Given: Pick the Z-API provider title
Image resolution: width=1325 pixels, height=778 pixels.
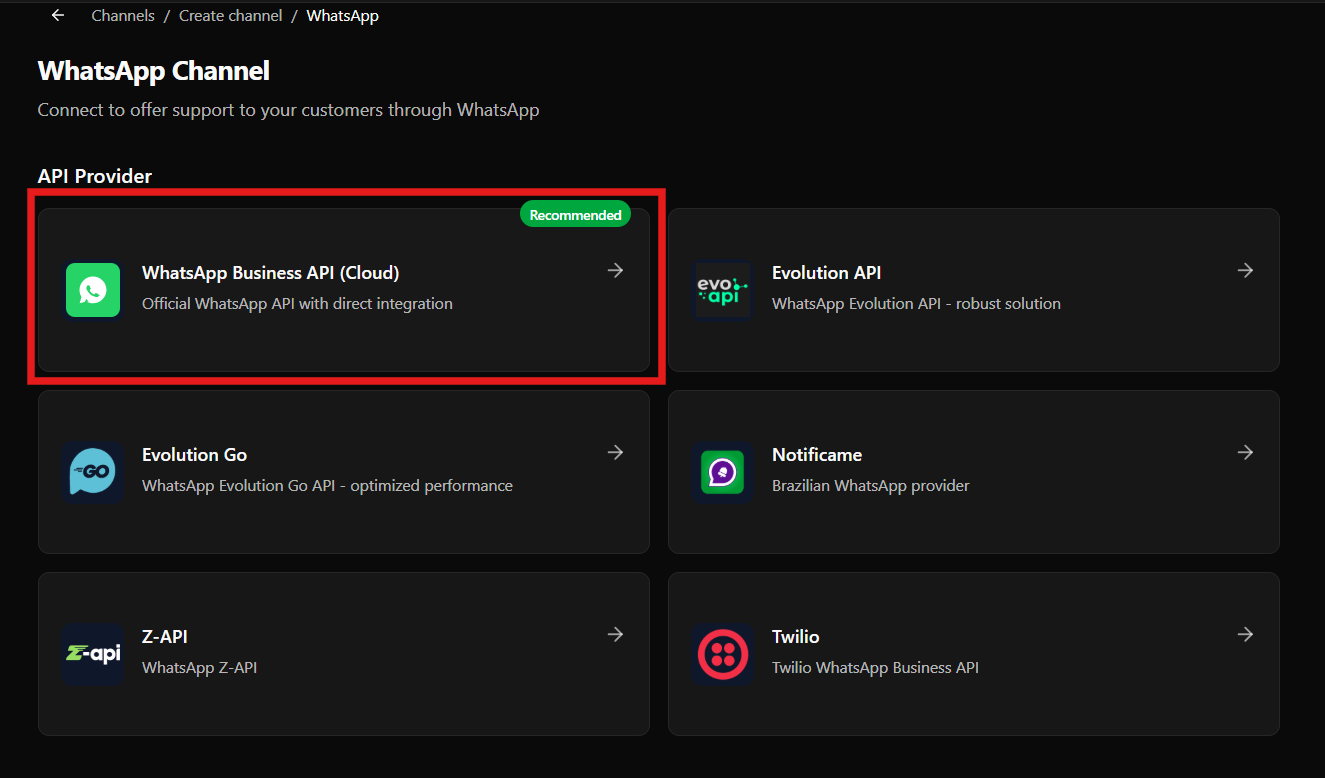Looking at the screenshot, I should (x=165, y=636).
